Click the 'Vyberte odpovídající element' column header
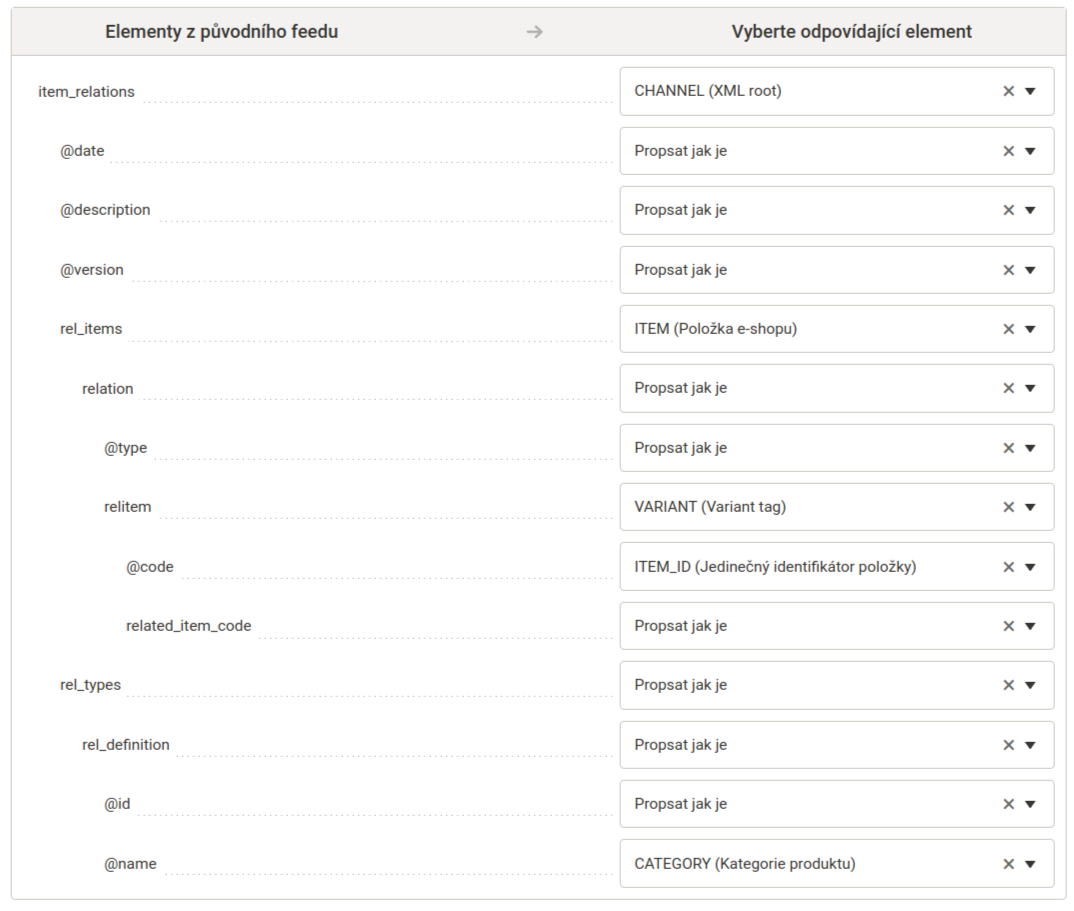 pyautogui.click(x=851, y=32)
